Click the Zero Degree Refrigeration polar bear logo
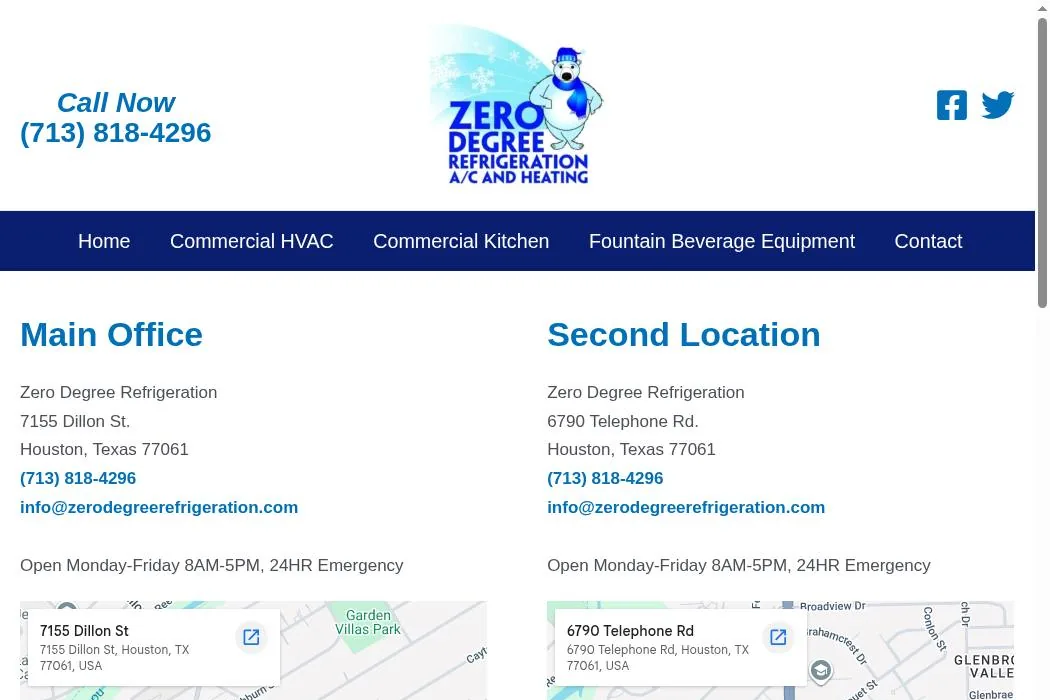 point(516,105)
